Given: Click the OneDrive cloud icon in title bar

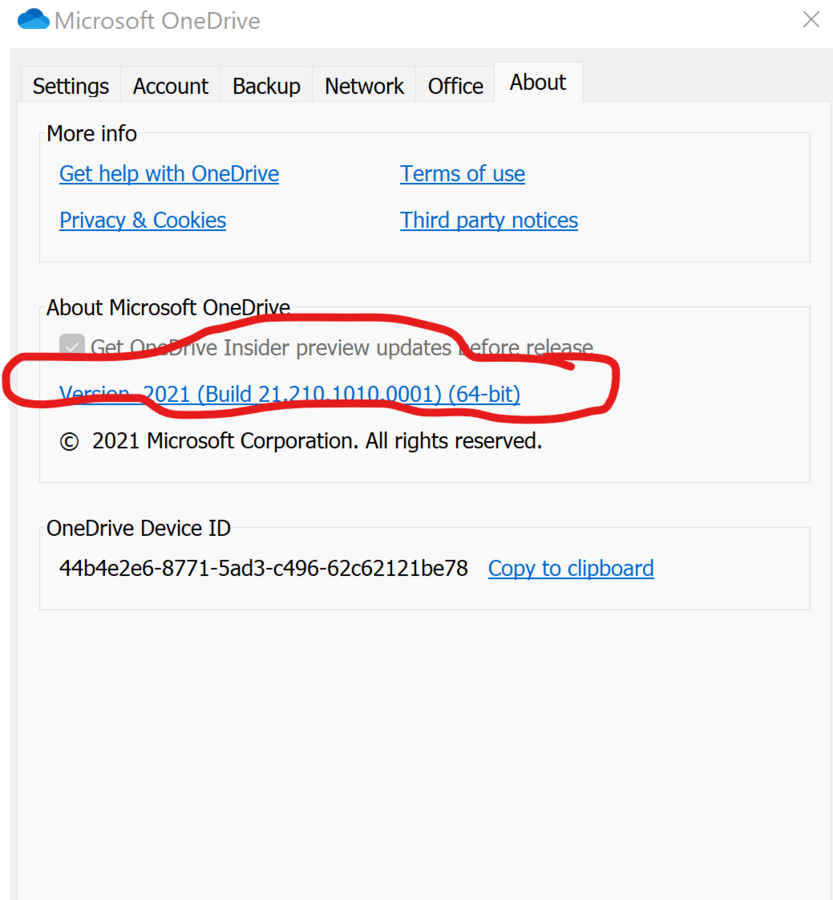Looking at the screenshot, I should pyautogui.click(x=33, y=19).
